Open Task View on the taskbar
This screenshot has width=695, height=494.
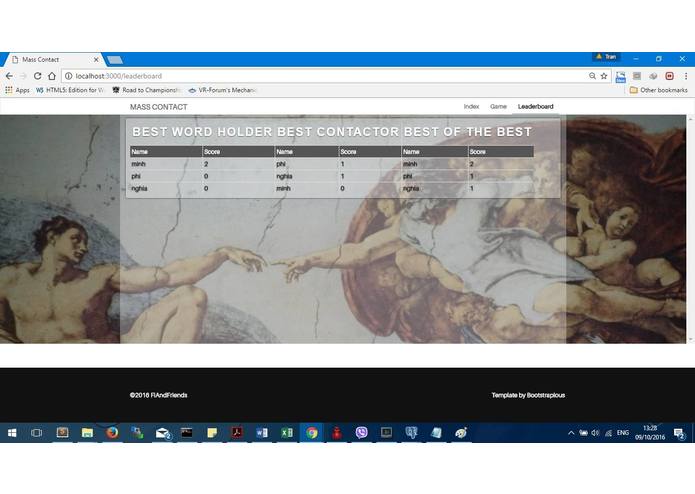36,432
